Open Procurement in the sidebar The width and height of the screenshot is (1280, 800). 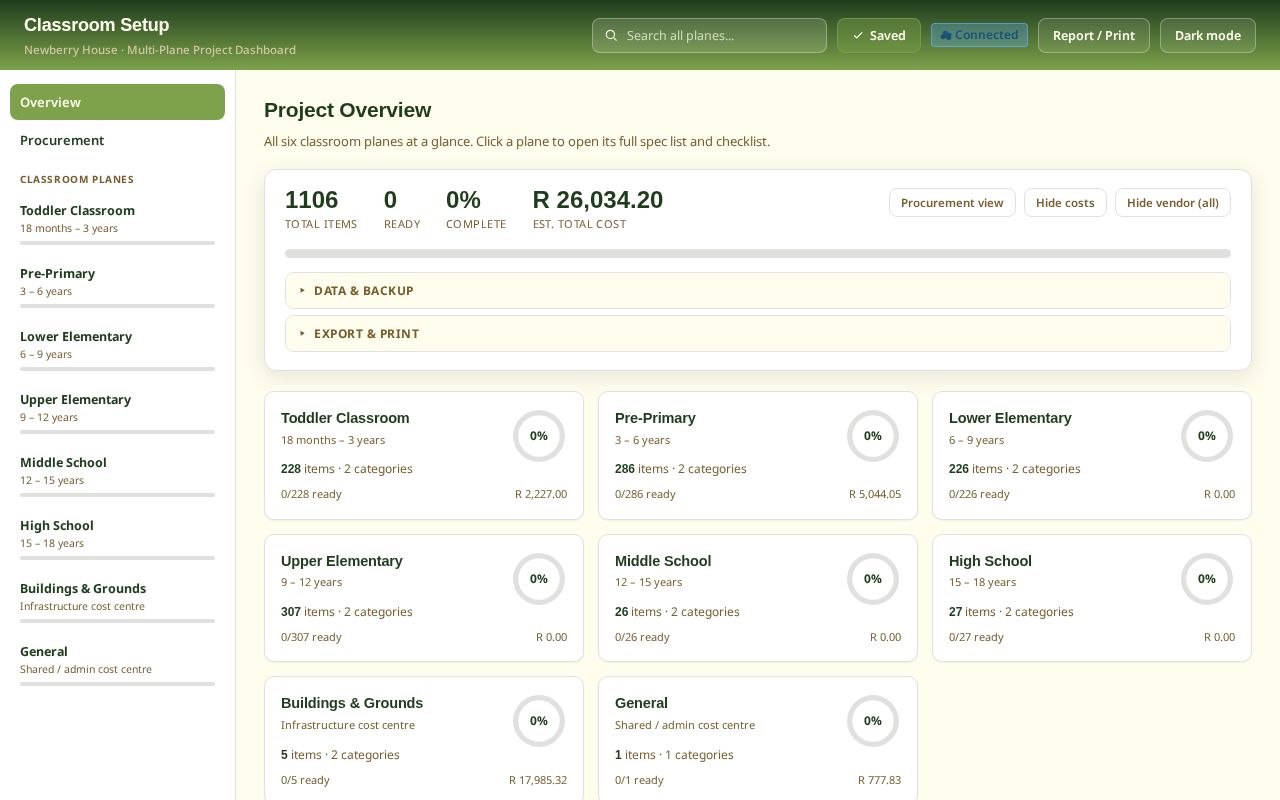tap(117, 140)
